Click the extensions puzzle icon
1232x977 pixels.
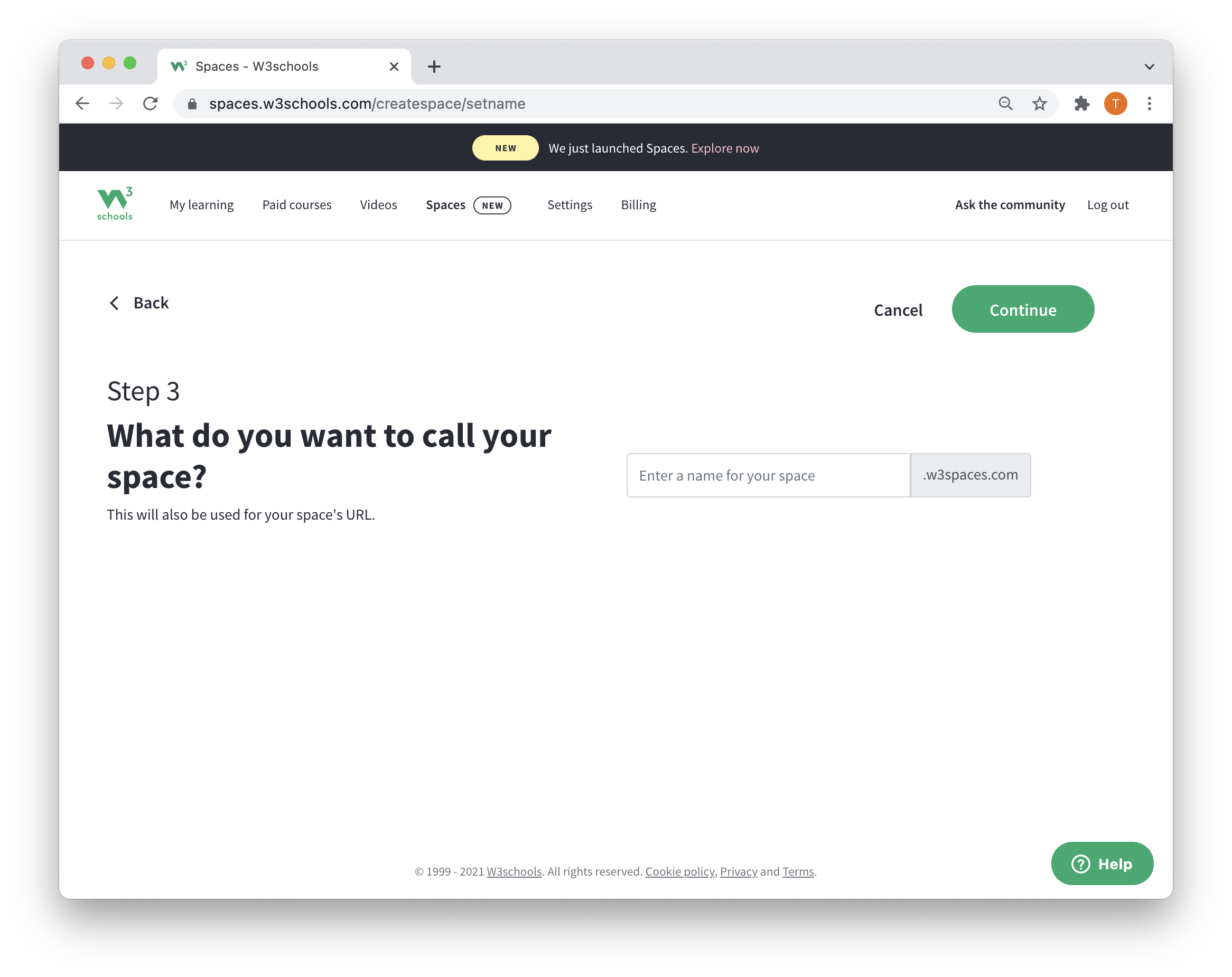[x=1082, y=103]
